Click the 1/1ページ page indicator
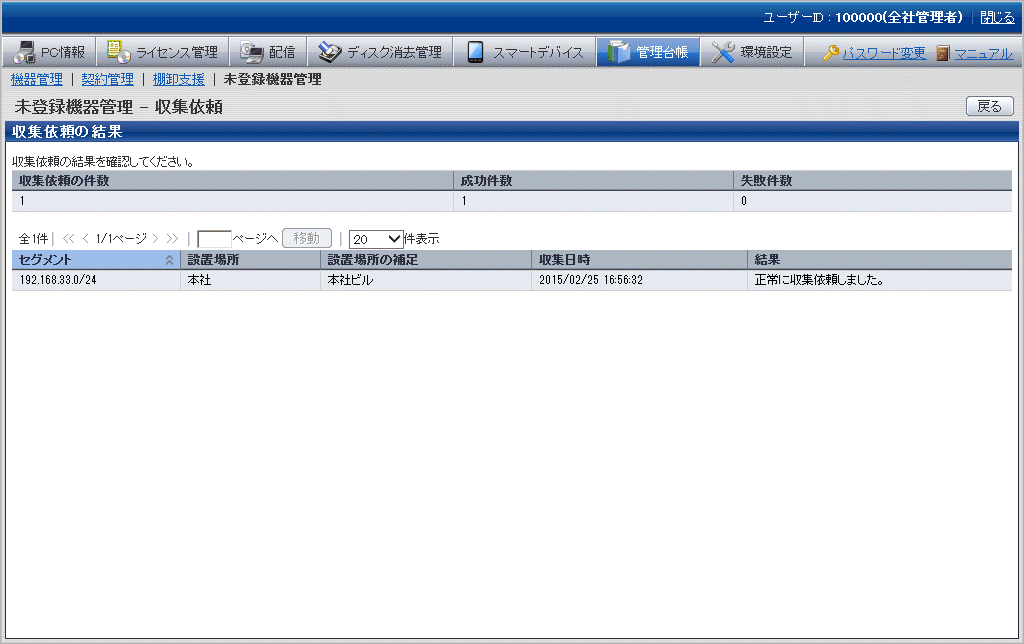 pos(121,239)
